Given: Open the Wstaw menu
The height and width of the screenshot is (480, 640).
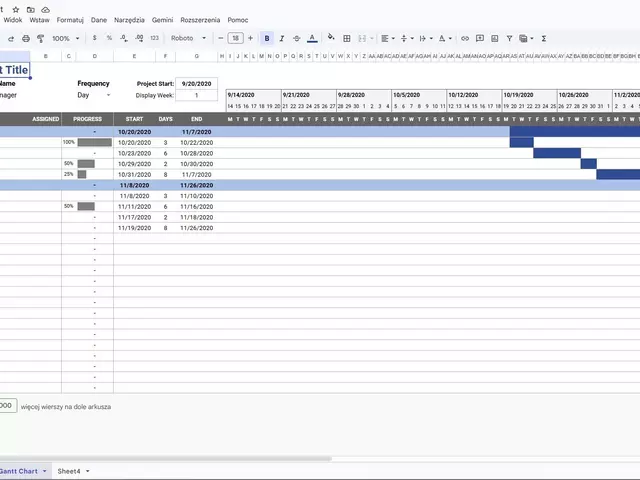Looking at the screenshot, I should pos(40,20).
